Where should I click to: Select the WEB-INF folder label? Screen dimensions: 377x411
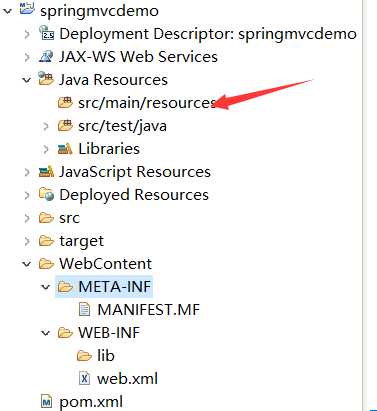point(109,333)
